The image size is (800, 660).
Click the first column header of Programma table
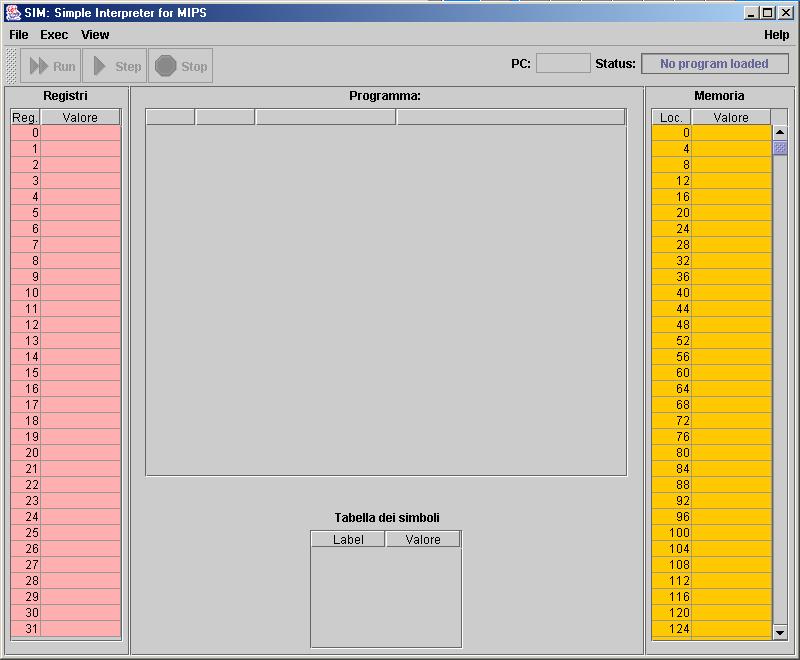pyautogui.click(x=170, y=117)
